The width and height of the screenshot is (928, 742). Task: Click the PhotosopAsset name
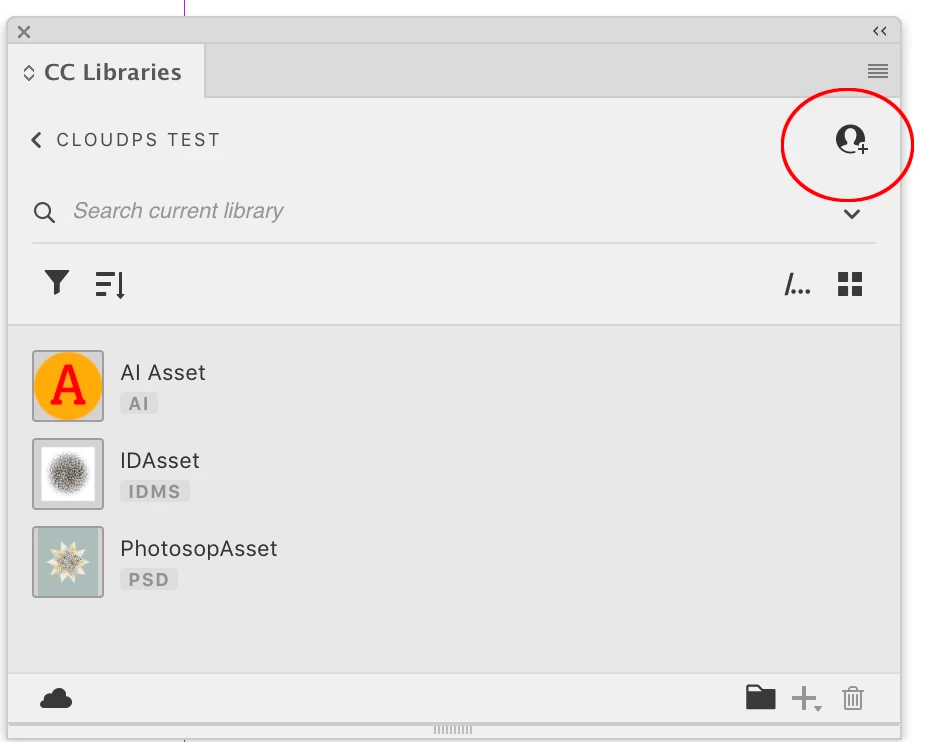[x=199, y=549]
